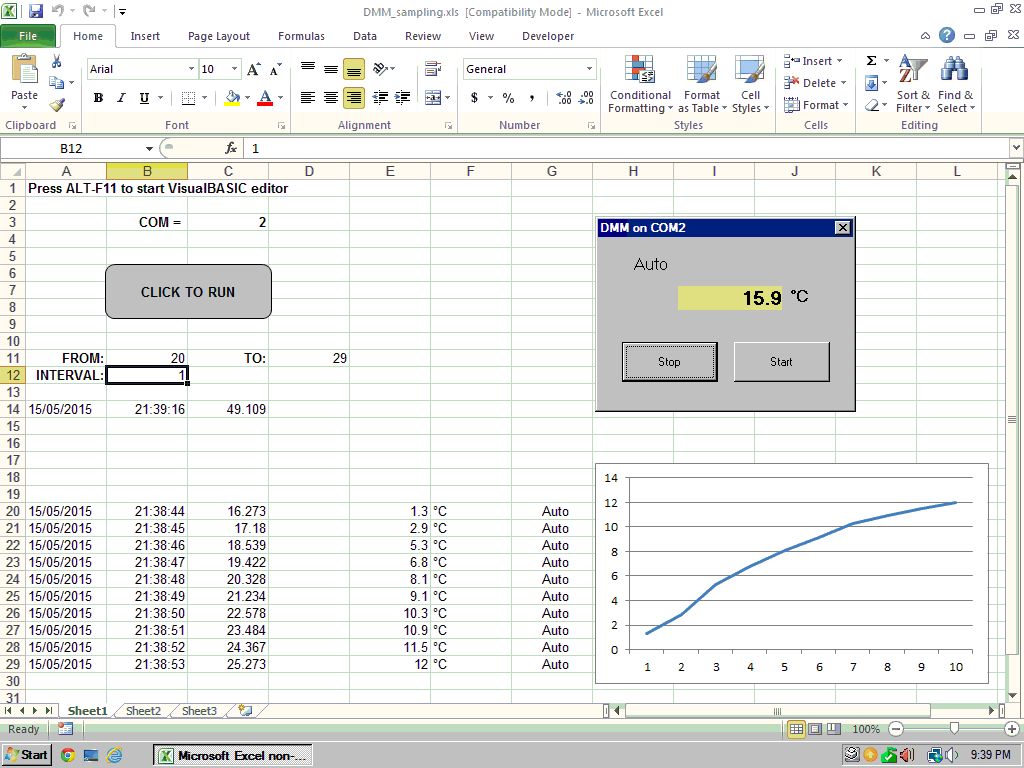
Task: Toggle Align Text Right
Action: [353, 98]
